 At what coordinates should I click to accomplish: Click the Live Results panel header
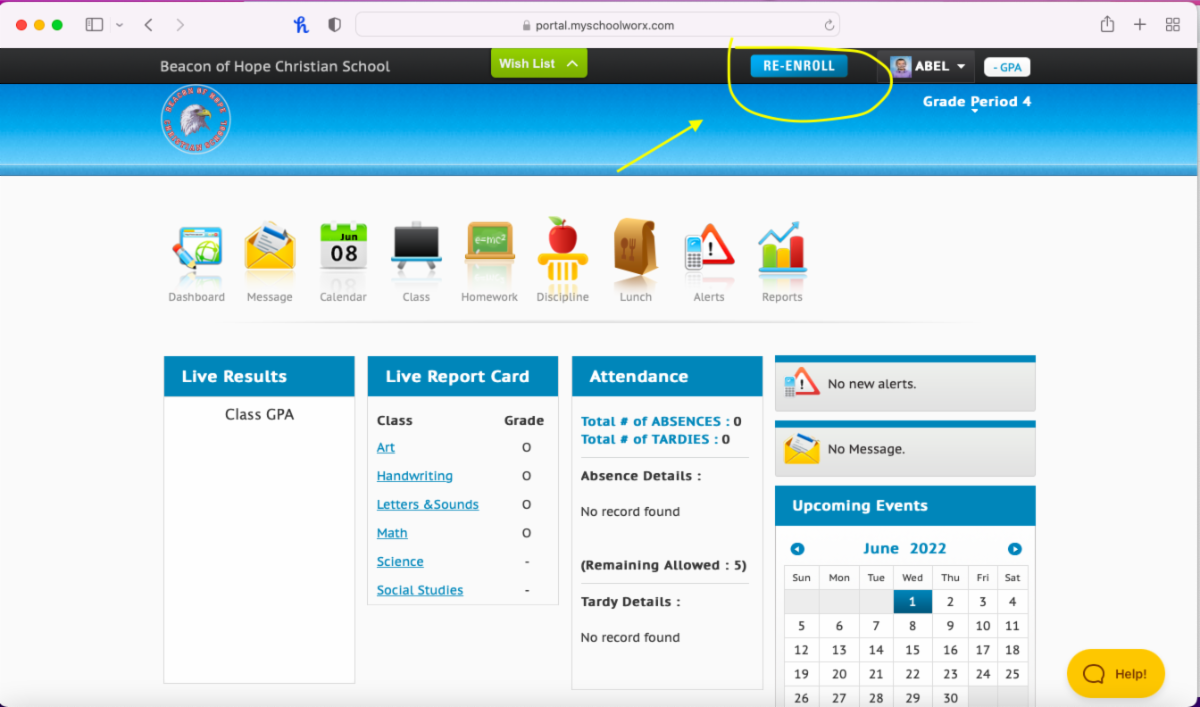pyautogui.click(x=259, y=376)
